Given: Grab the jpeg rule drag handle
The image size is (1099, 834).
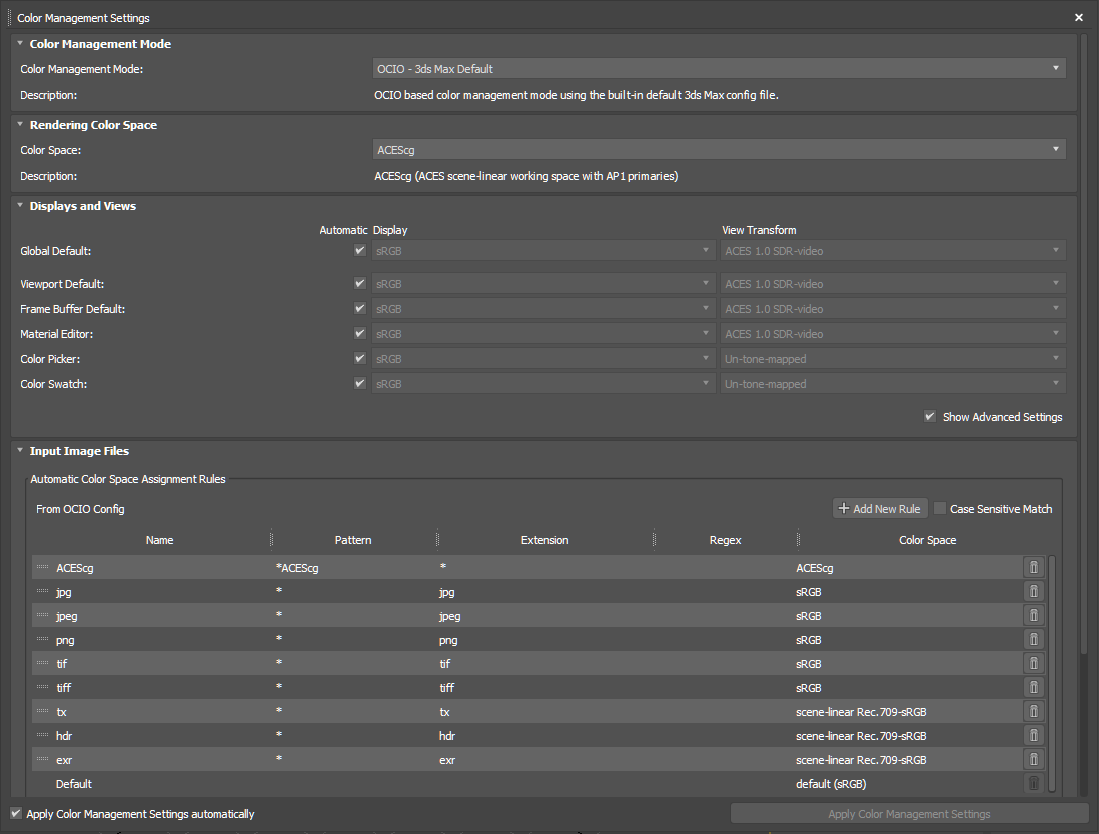Looking at the screenshot, I should tap(43, 615).
